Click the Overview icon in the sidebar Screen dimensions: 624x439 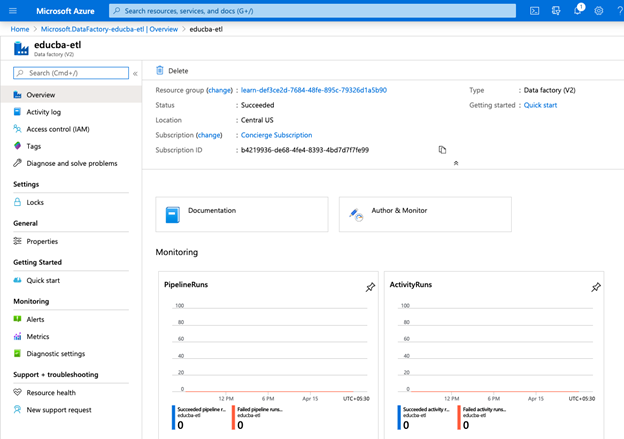(17, 95)
